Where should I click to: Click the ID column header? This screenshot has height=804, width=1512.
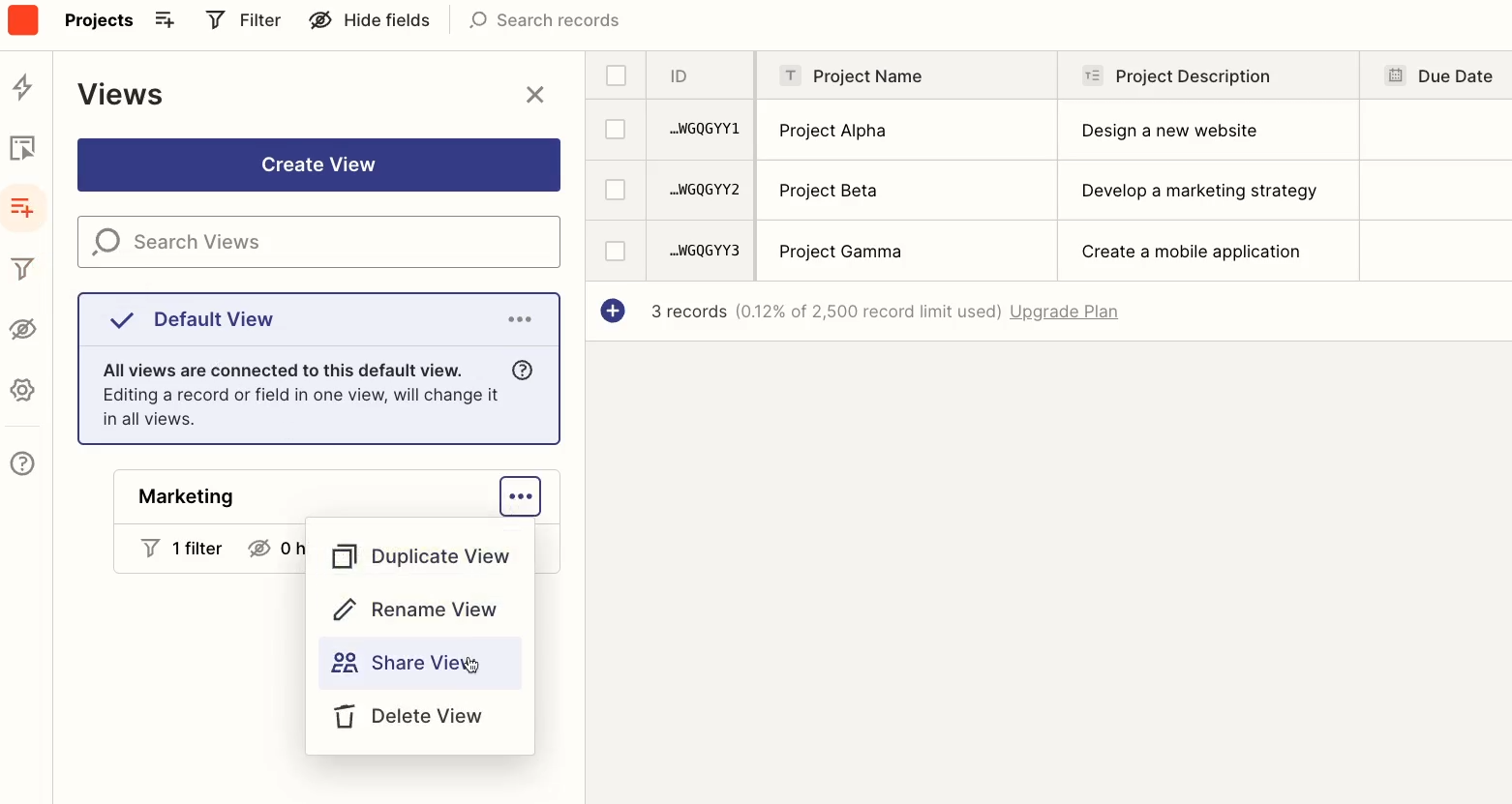[x=700, y=75]
